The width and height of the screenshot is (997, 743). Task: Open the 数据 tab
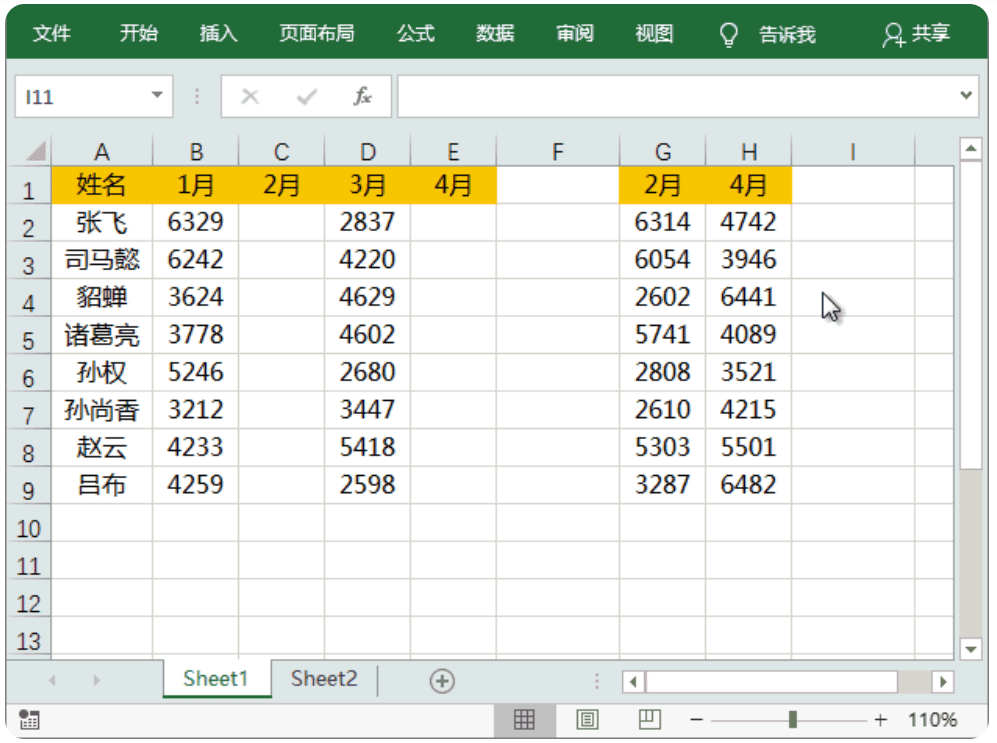(495, 33)
